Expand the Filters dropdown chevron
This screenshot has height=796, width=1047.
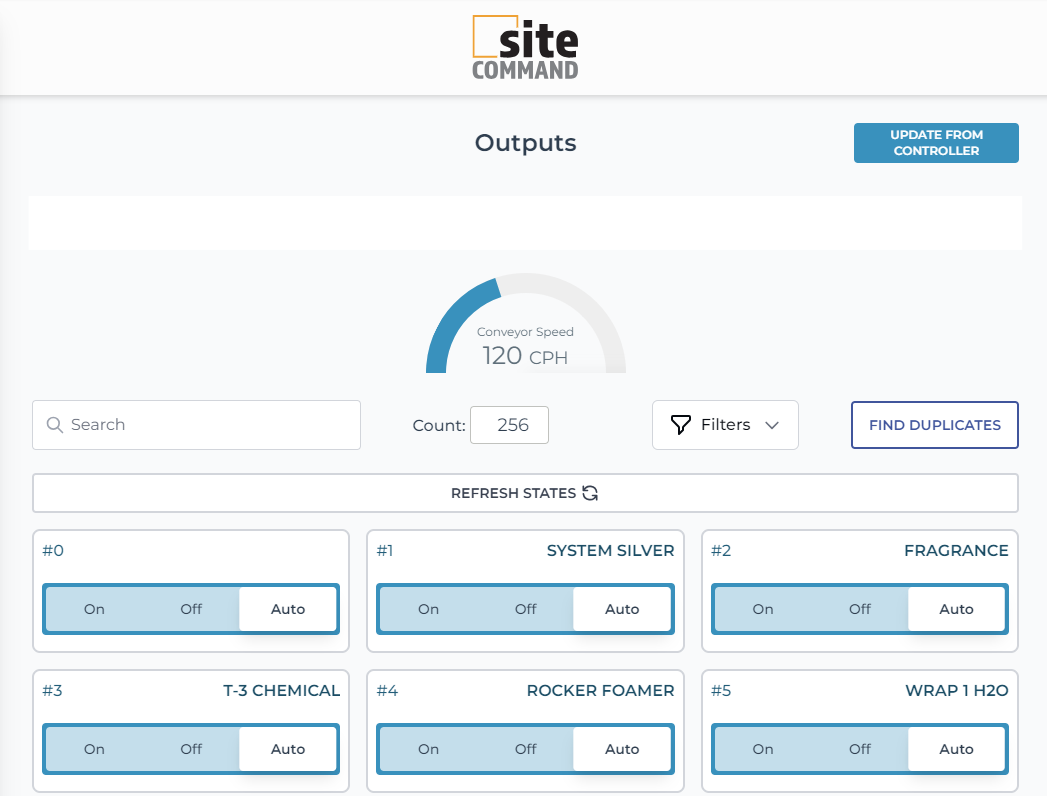772,425
